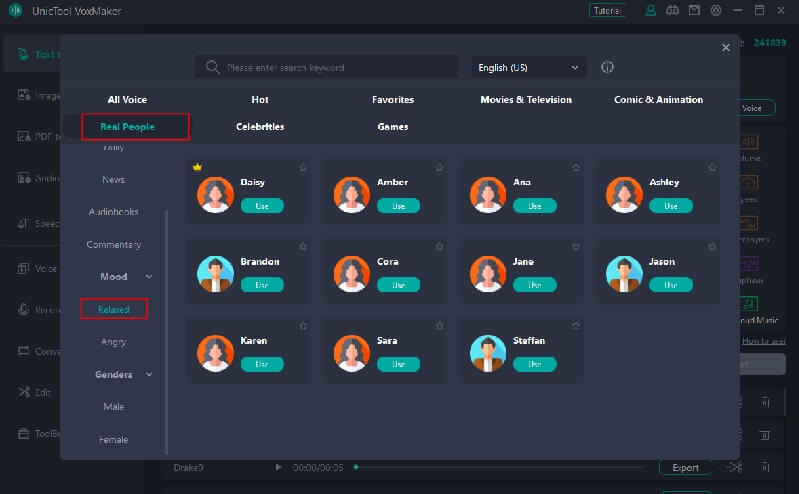The width and height of the screenshot is (799, 494).
Task: Click the support icon in title bar
Action: tap(715, 10)
